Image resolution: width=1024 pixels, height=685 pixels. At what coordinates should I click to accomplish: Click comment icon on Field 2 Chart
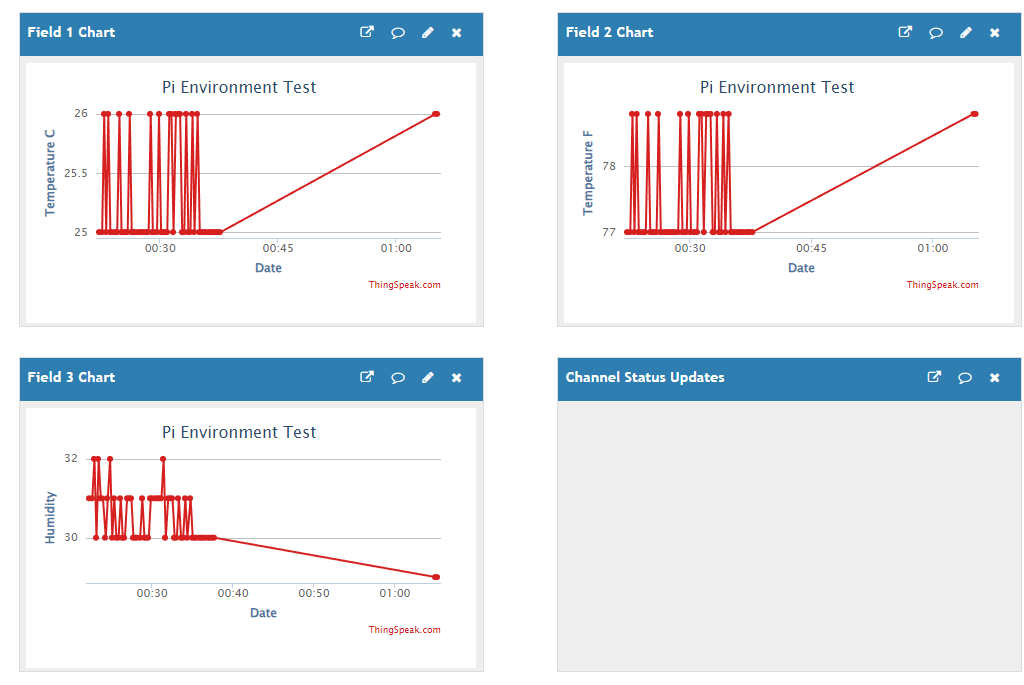935,32
